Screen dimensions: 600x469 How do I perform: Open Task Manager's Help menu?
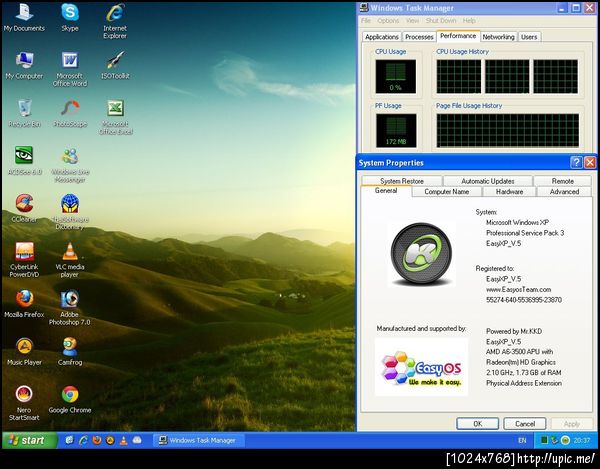pyautogui.click(x=469, y=21)
